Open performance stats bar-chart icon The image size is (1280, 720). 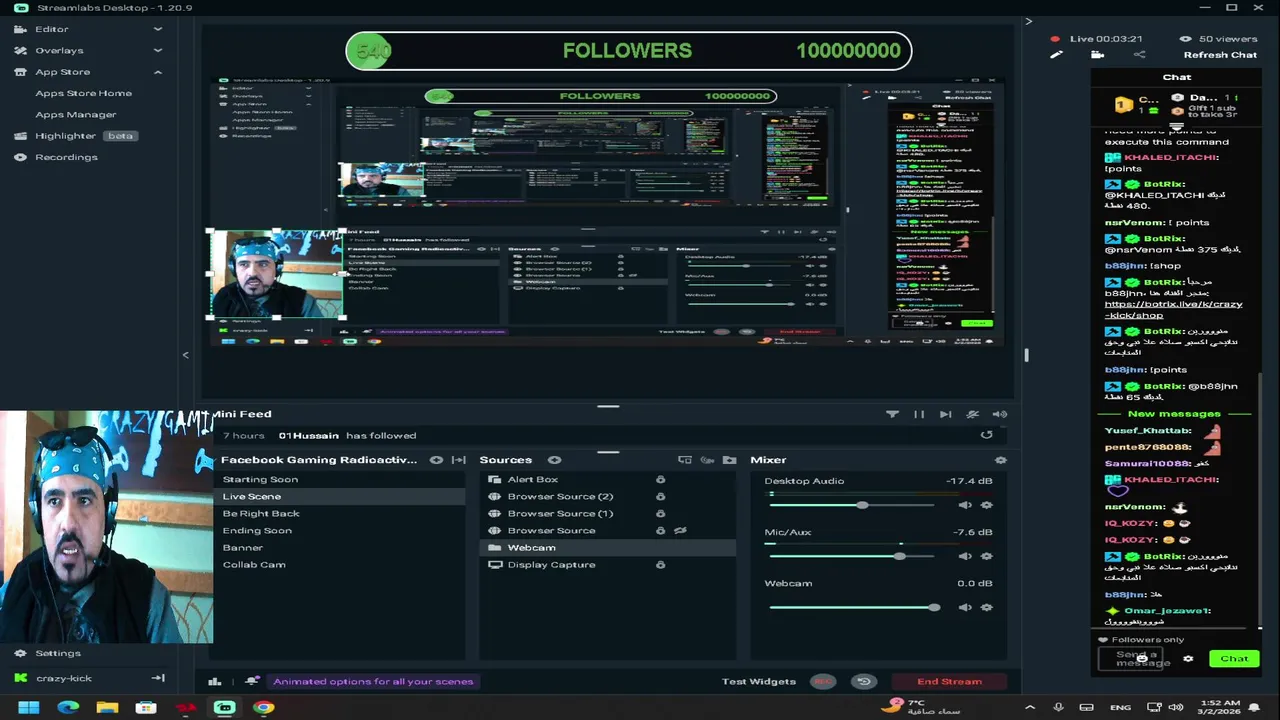point(214,682)
